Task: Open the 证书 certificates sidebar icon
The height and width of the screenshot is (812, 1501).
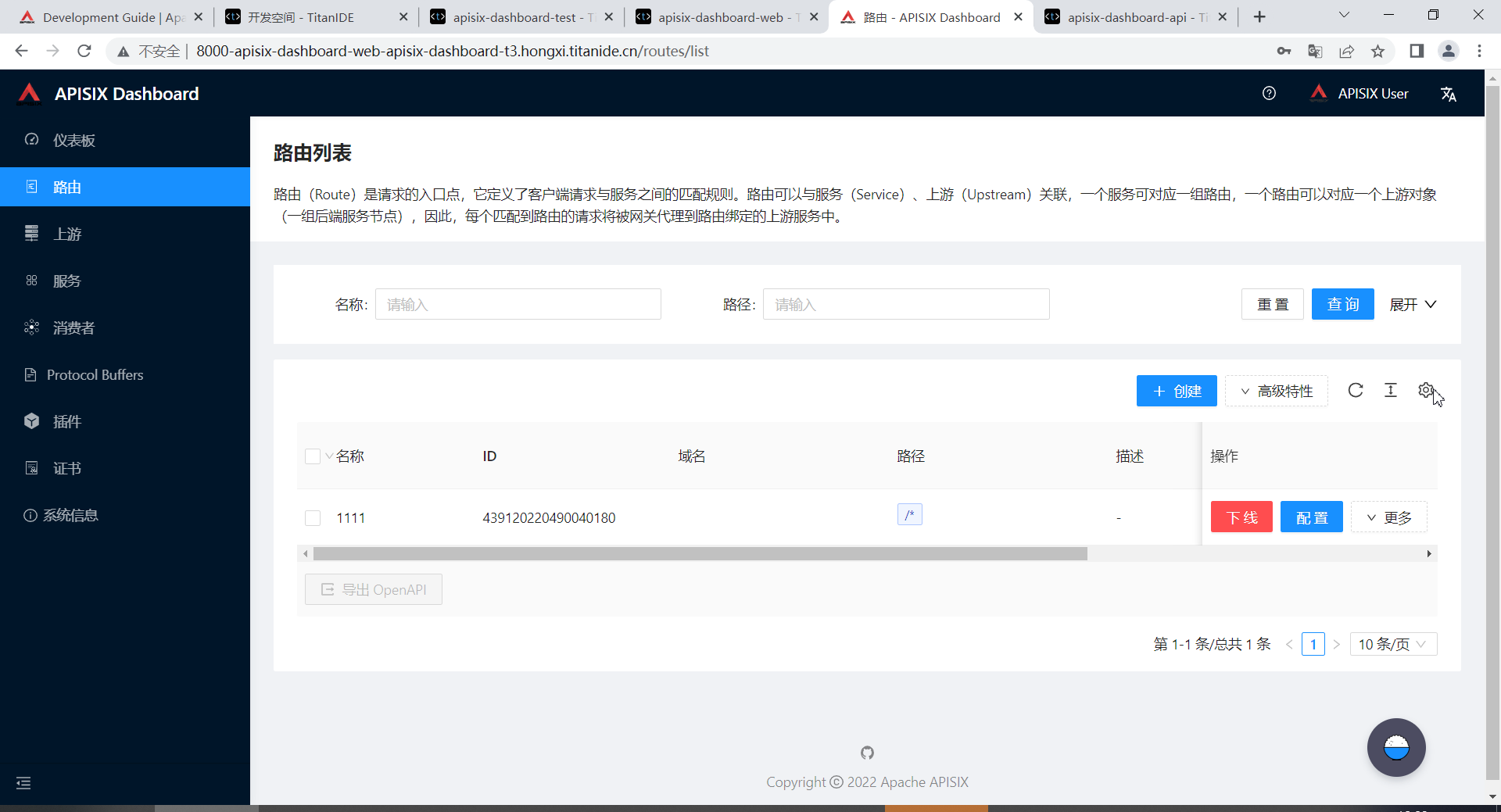Action: click(31, 467)
